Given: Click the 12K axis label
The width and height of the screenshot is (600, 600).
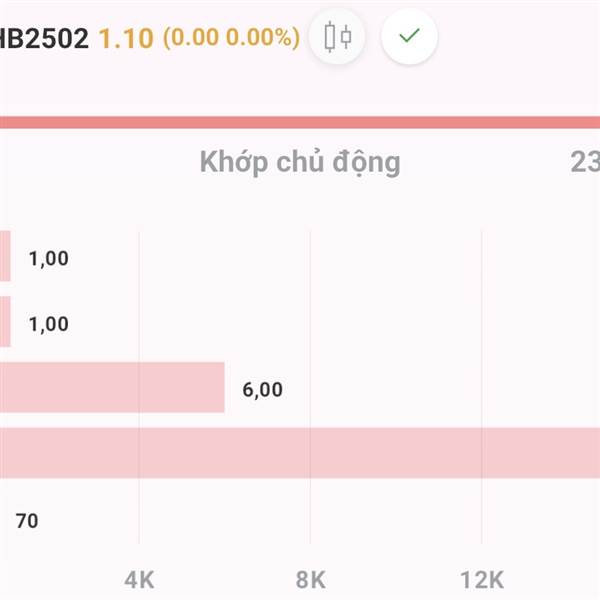Looking at the screenshot, I should coord(482,580).
